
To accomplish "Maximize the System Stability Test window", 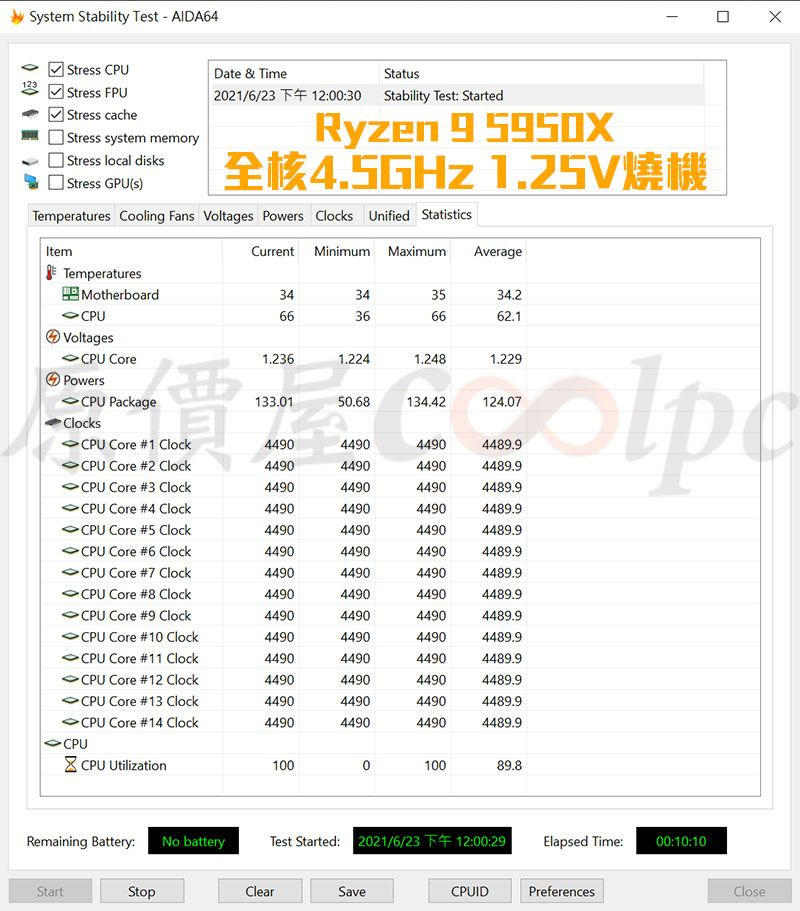I will click(723, 16).
